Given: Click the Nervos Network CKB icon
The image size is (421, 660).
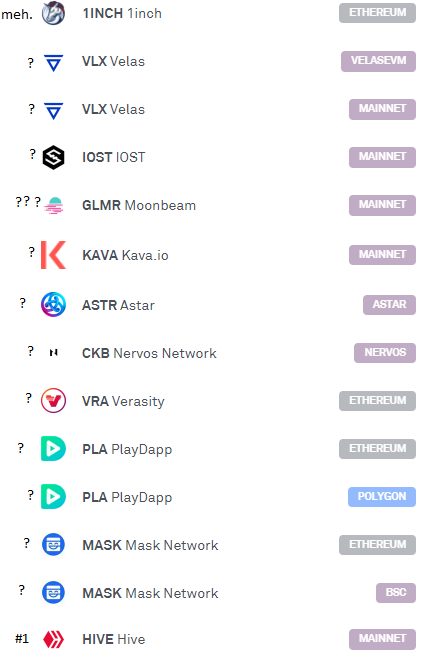Looking at the screenshot, I should [53, 353].
